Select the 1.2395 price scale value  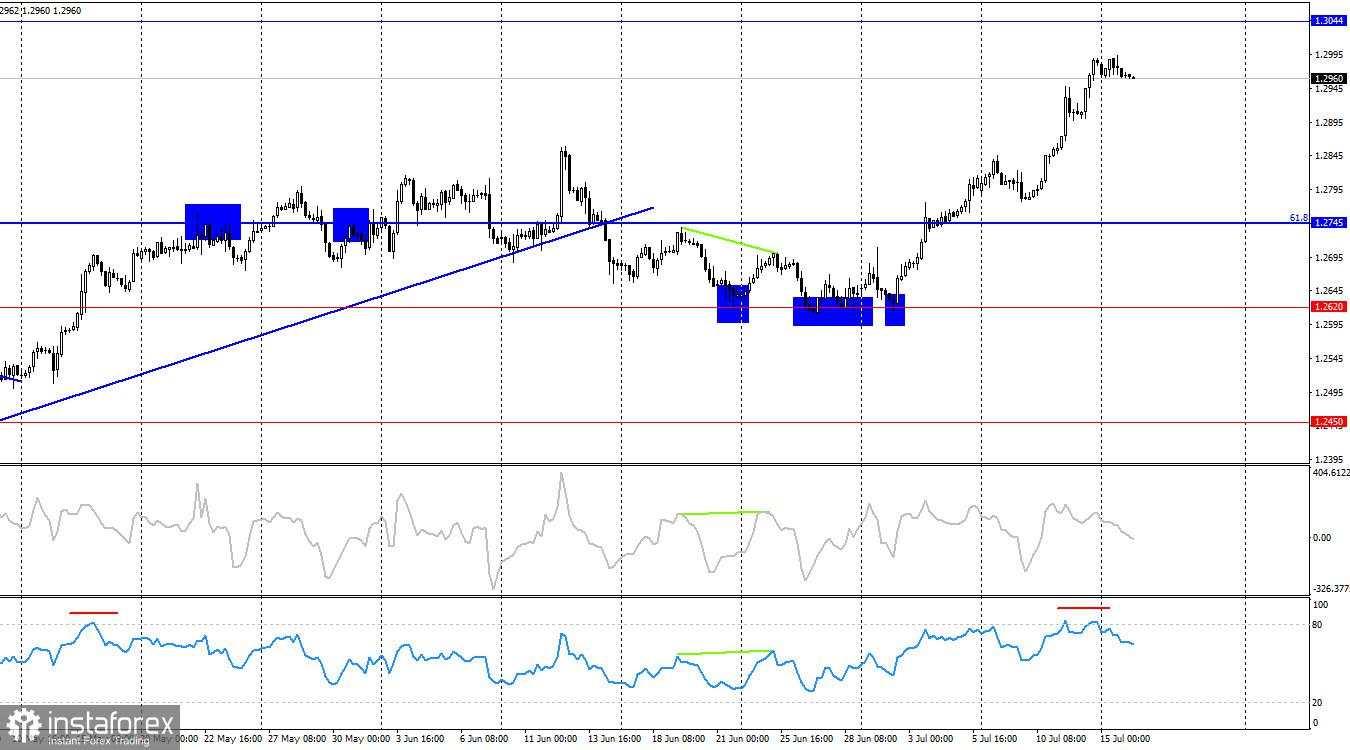[1329, 460]
